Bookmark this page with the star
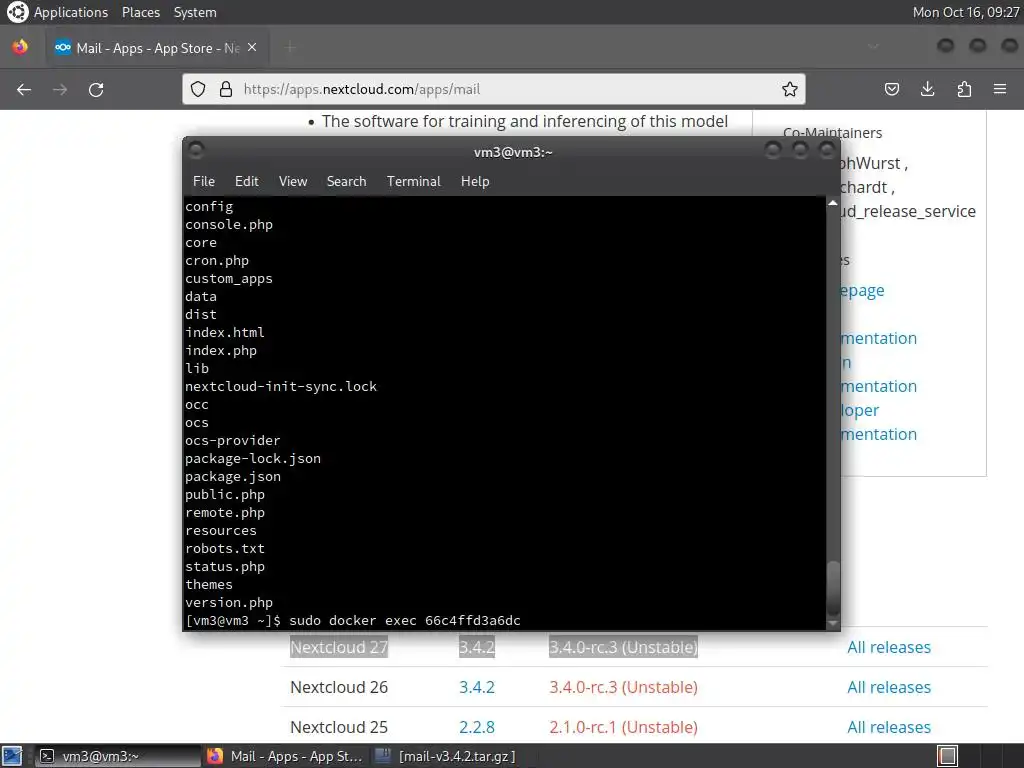 tap(790, 89)
